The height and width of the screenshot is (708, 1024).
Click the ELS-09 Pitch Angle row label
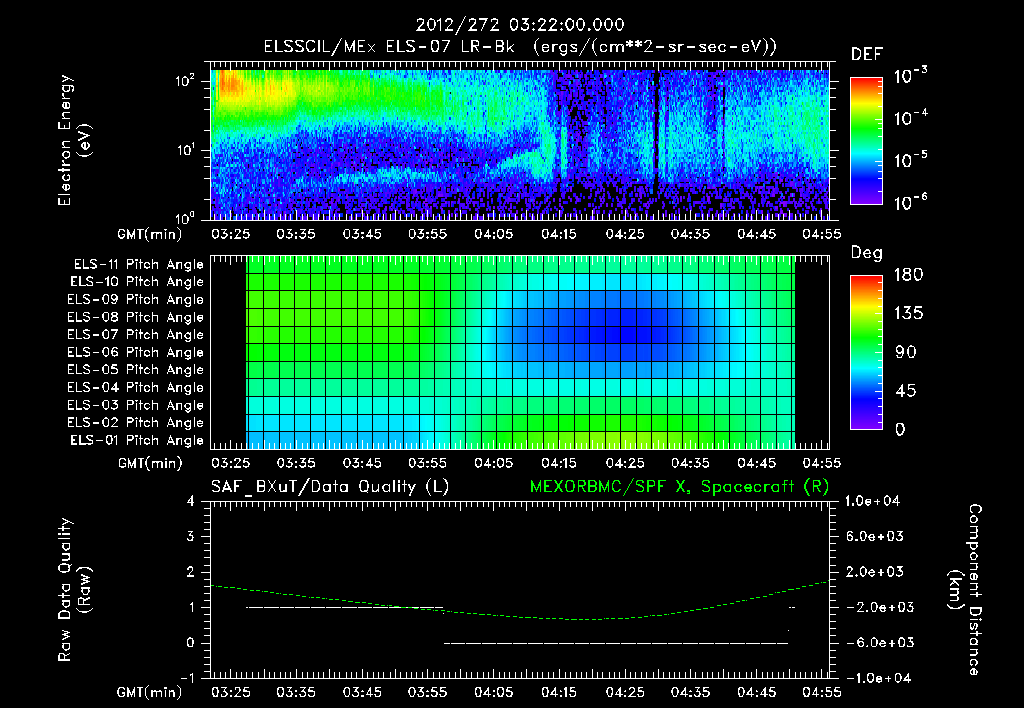(136, 300)
